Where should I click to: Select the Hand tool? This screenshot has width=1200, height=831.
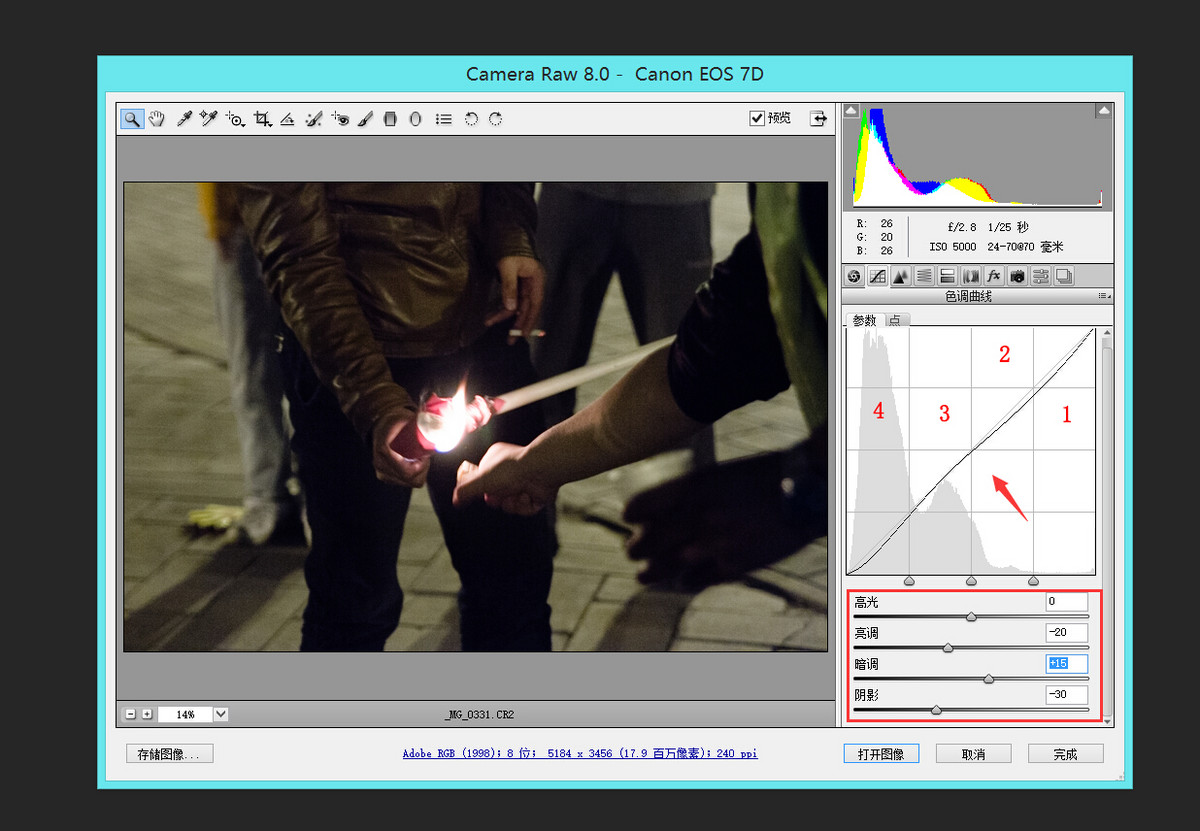pos(157,119)
